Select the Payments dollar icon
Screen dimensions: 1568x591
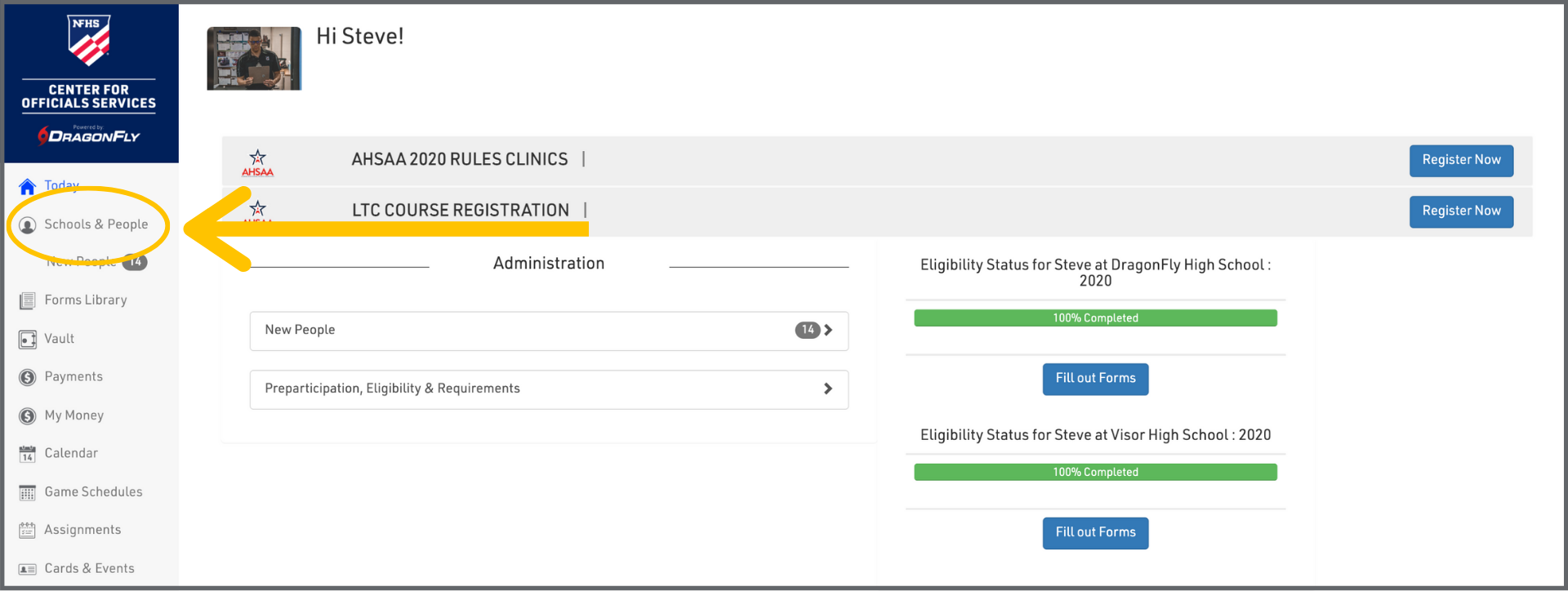[x=28, y=377]
